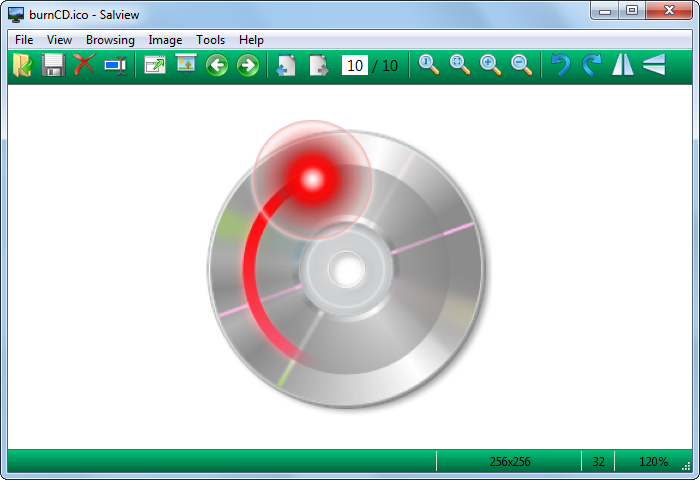This screenshot has width=700, height=480.
Task: Maximize the Salview window
Action: (x=632, y=10)
